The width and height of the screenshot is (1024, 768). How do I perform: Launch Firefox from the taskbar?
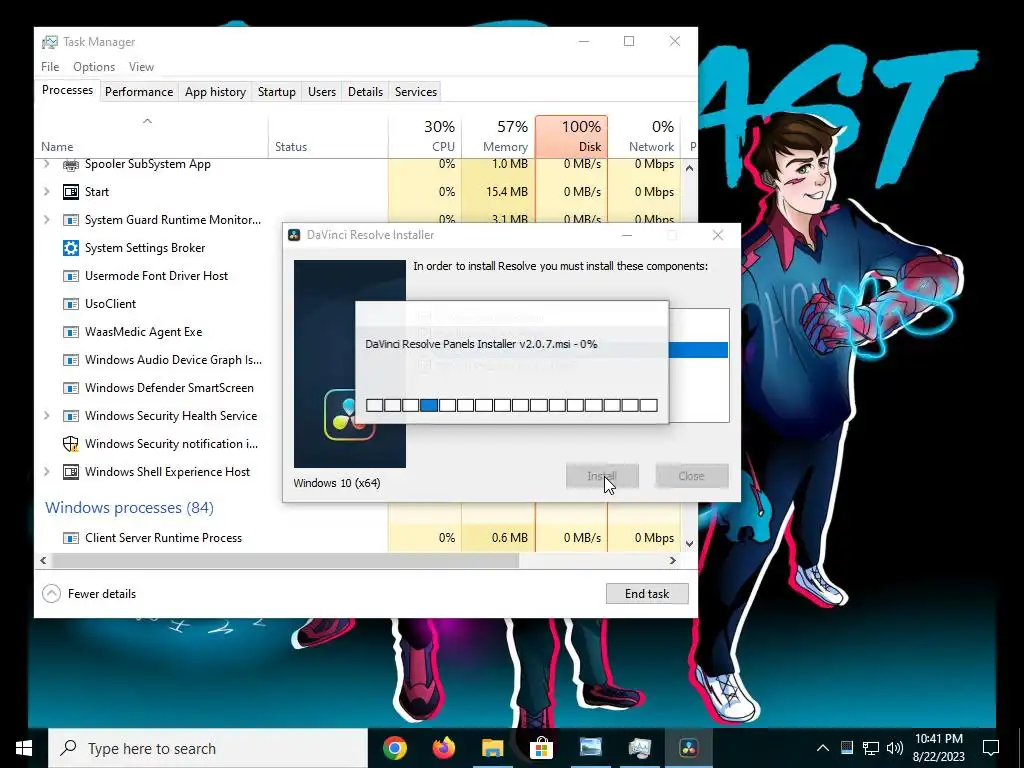pos(444,748)
